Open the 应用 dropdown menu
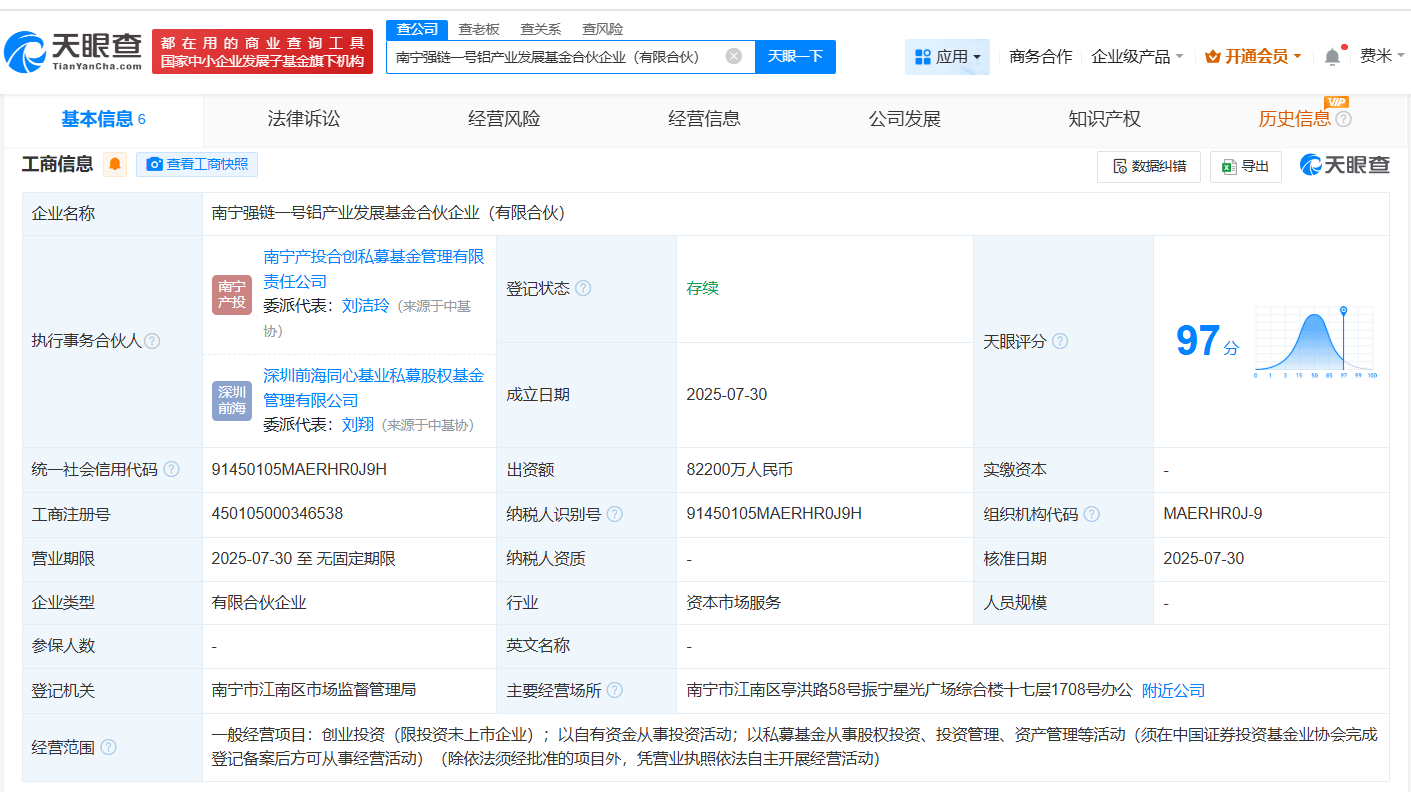This screenshot has width=1411, height=792. pos(947,57)
